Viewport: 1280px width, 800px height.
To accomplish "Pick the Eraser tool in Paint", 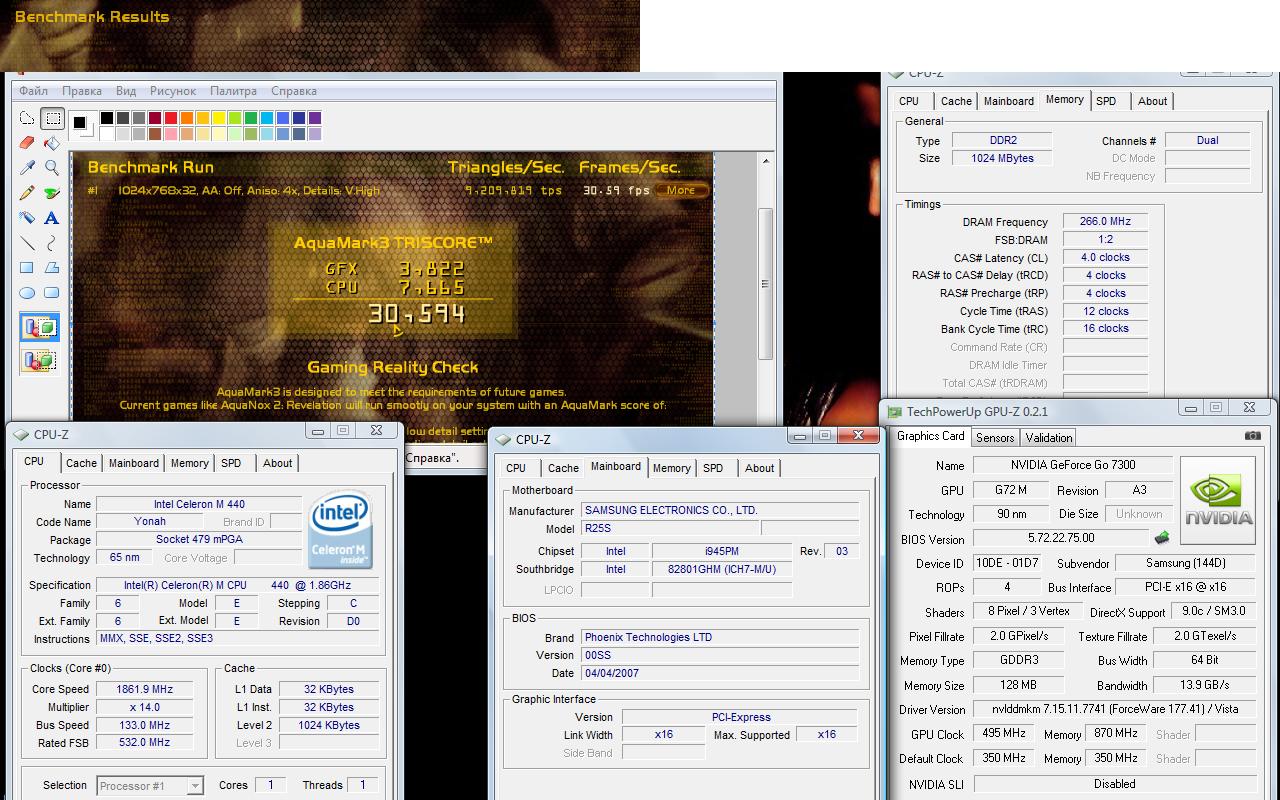I will [27, 143].
